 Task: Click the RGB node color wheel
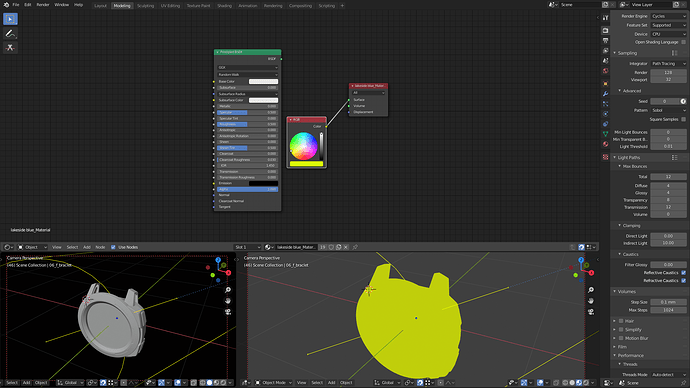pyautogui.click(x=304, y=146)
